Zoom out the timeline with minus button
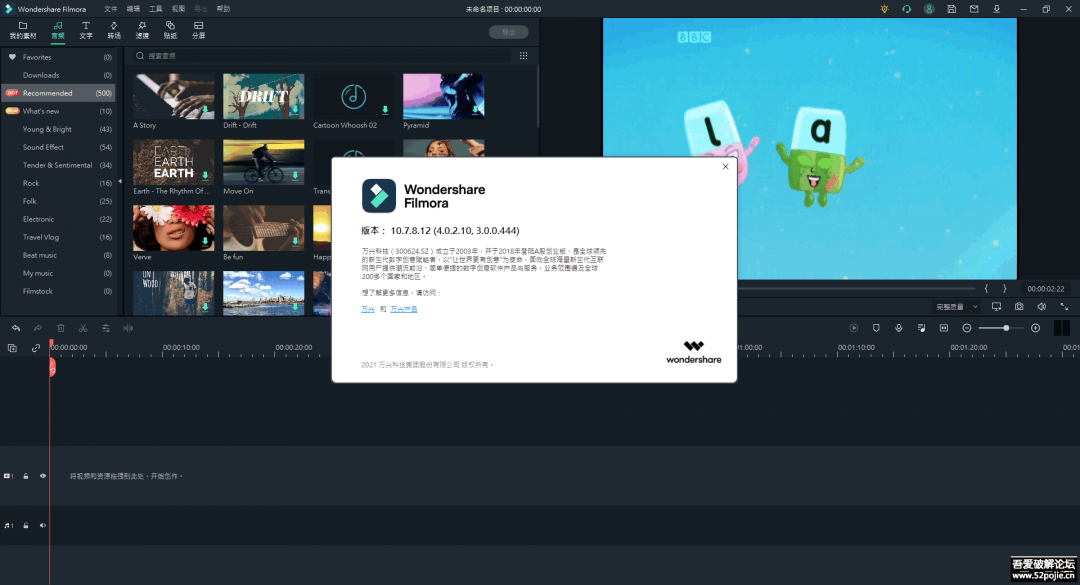 pos(966,328)
